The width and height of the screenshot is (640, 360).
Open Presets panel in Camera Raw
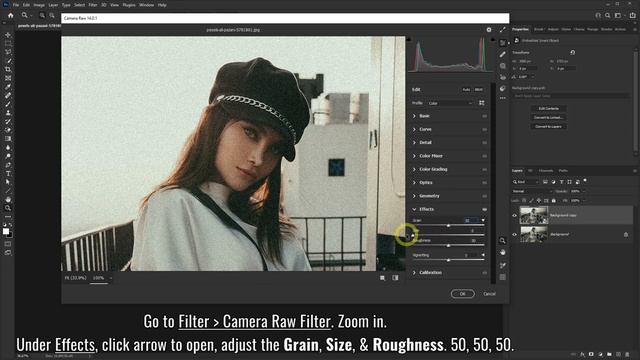(x=502, y=88)
